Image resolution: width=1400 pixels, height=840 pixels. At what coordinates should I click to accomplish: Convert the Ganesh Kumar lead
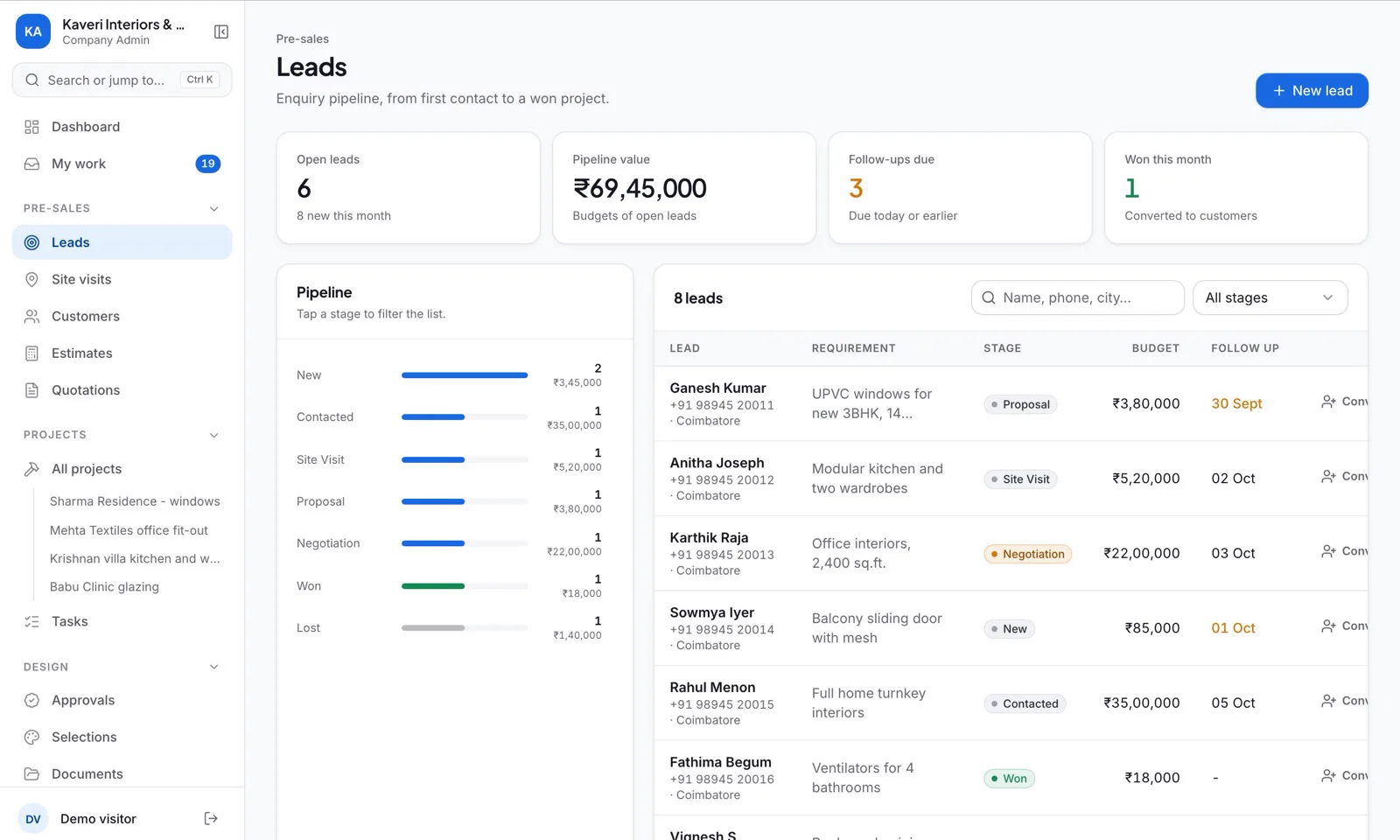coord(1344,402)
